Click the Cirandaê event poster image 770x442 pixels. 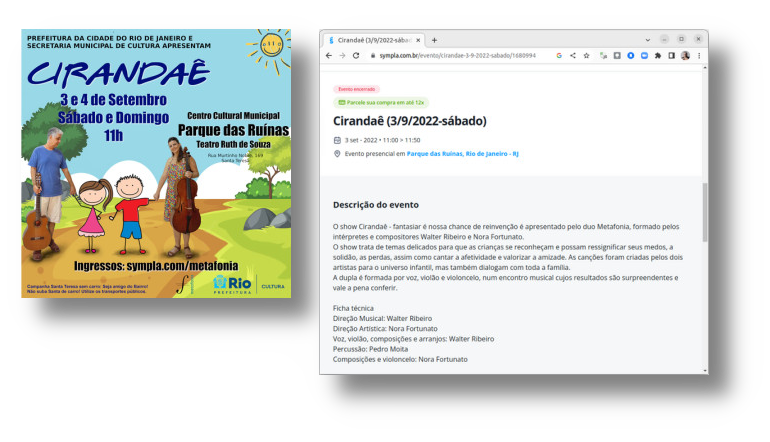pos(156,163)
